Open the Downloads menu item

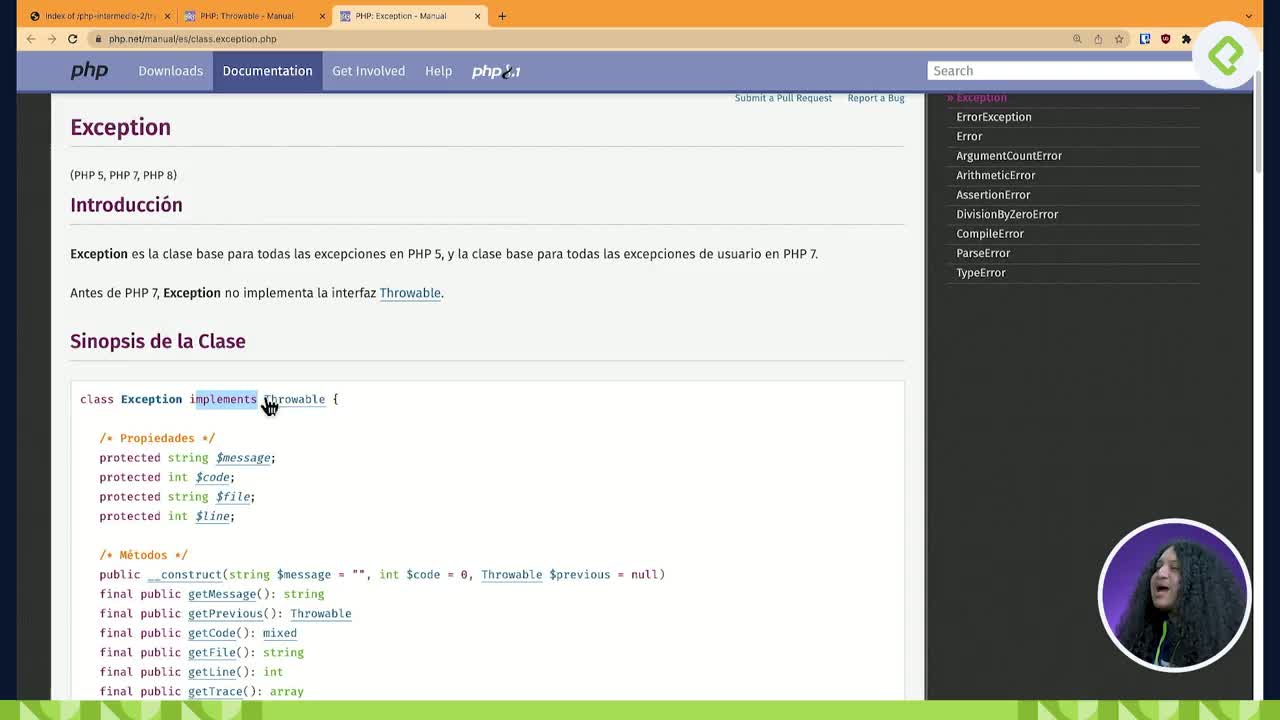pyautogui.click(x=170, y=71)
